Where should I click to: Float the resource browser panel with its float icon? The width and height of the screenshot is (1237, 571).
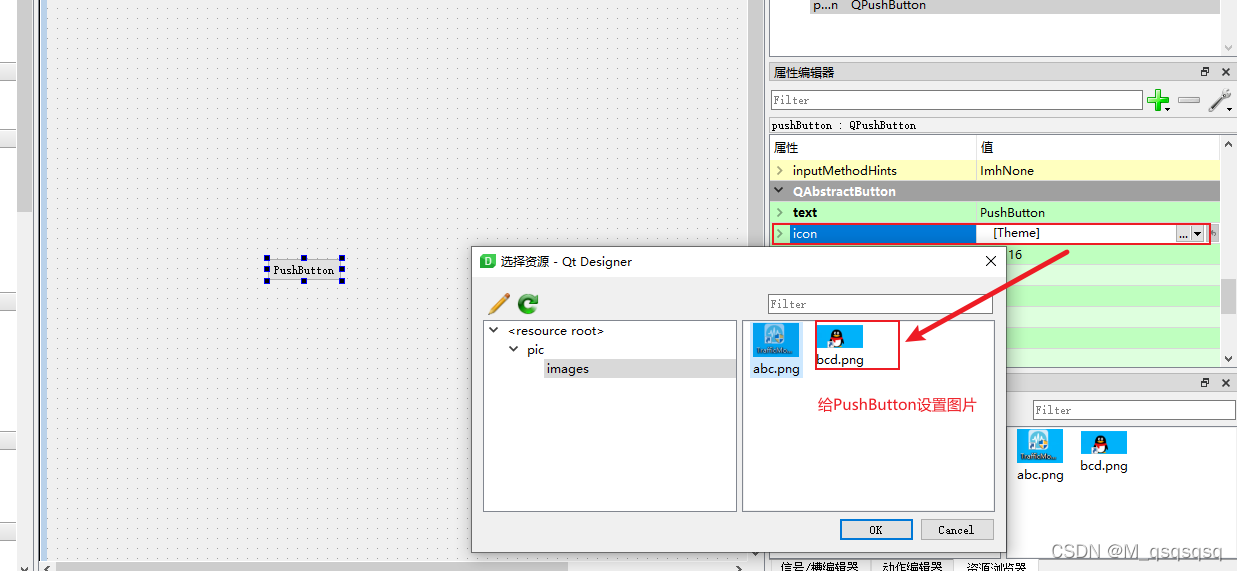click(1205, 383)
